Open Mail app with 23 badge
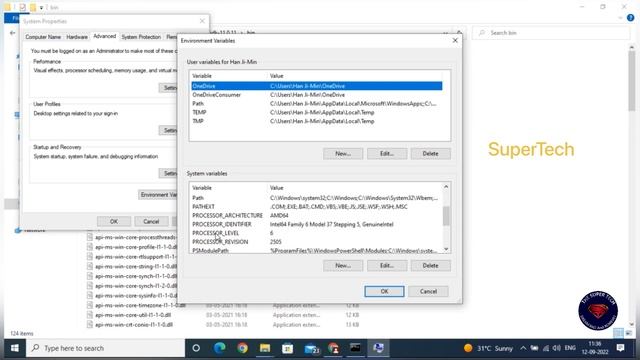This screenshot has width=640, height=360. [311, 348]
